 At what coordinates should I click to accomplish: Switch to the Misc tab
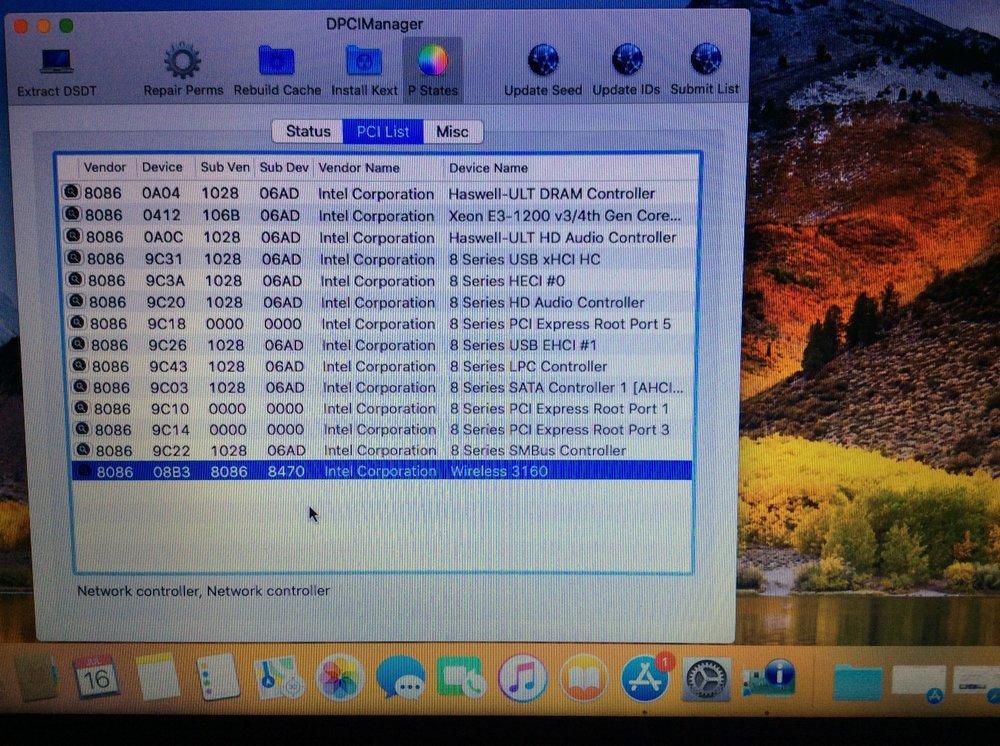(x=452, y=131)
